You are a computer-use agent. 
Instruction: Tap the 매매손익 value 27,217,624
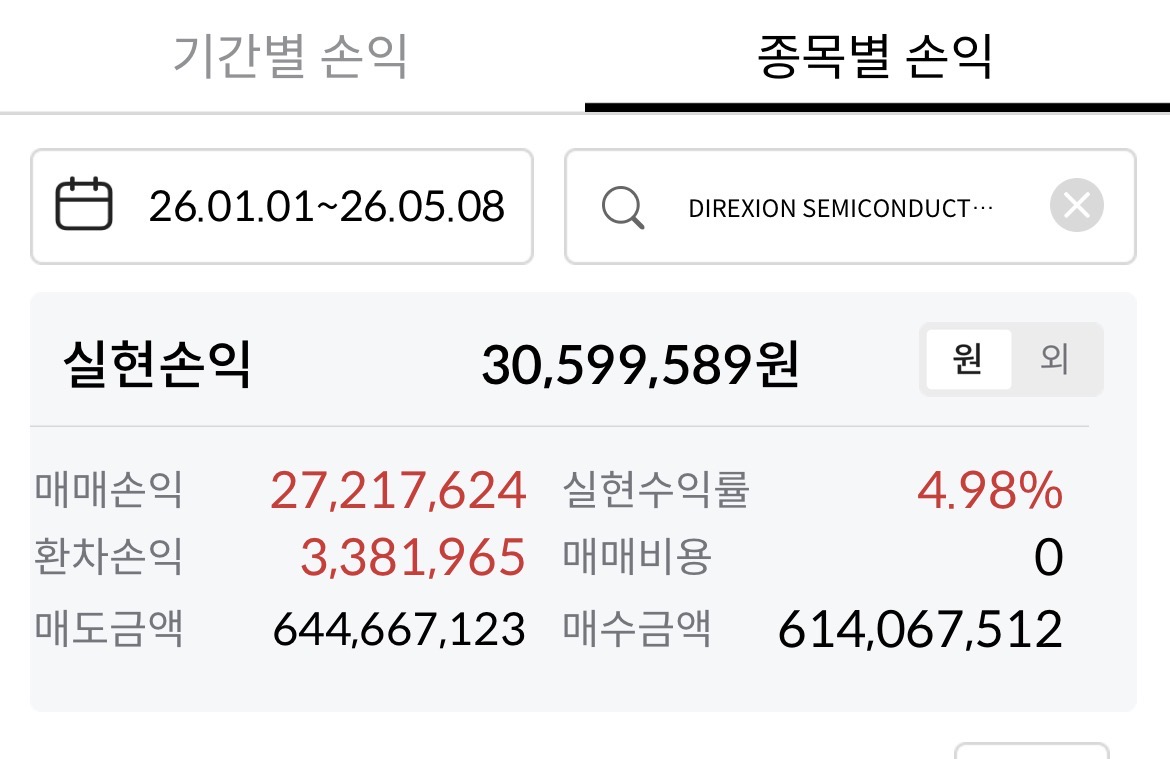coord(398,490)
